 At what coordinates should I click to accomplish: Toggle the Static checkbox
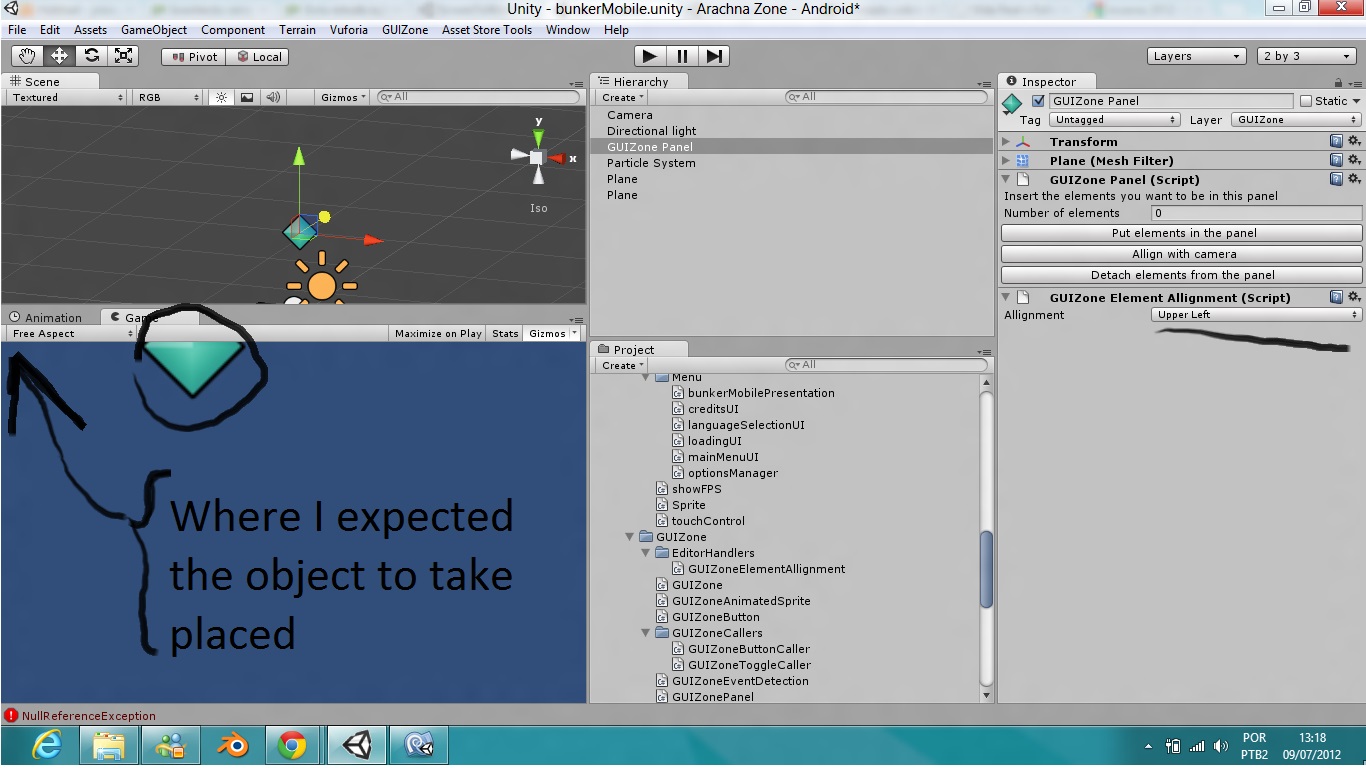click(x=1306, y=101)
